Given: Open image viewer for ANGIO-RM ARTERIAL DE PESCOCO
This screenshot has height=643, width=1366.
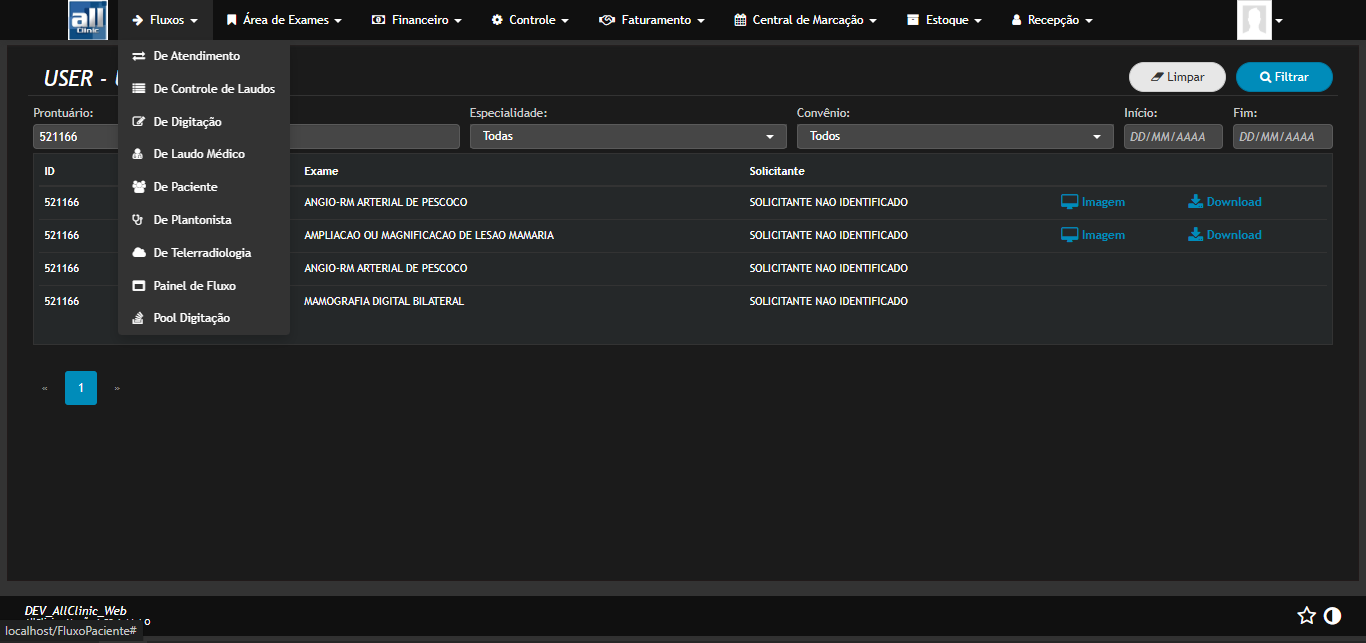Looking at the screenshot, I should 1092,201.
